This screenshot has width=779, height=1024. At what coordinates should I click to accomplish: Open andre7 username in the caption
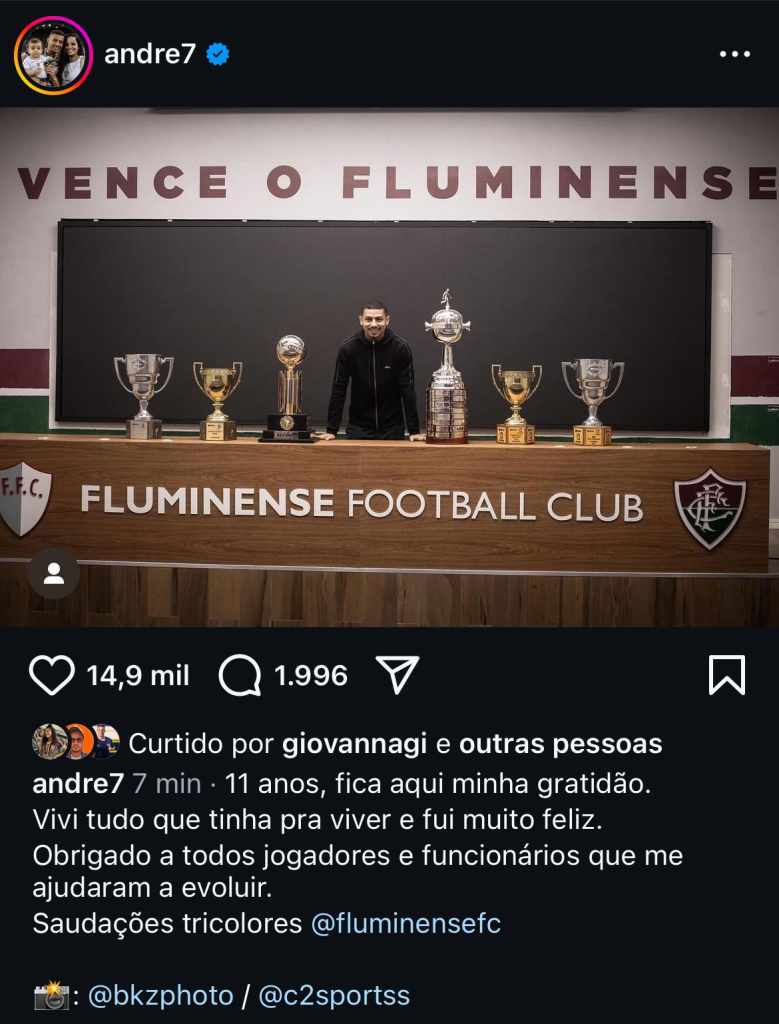[78, 784]
